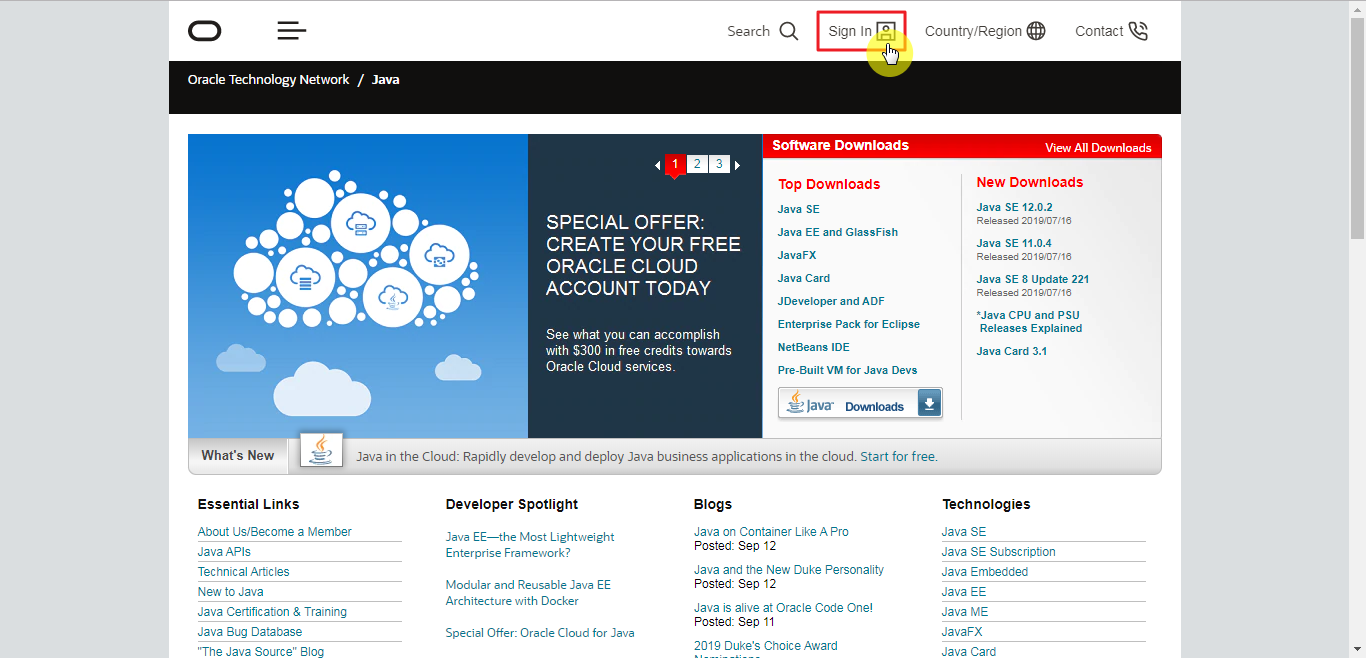The image size is (1366, 658).
Task: Open Java is alive at Oracle Code One blog
Action: (783, 608)
